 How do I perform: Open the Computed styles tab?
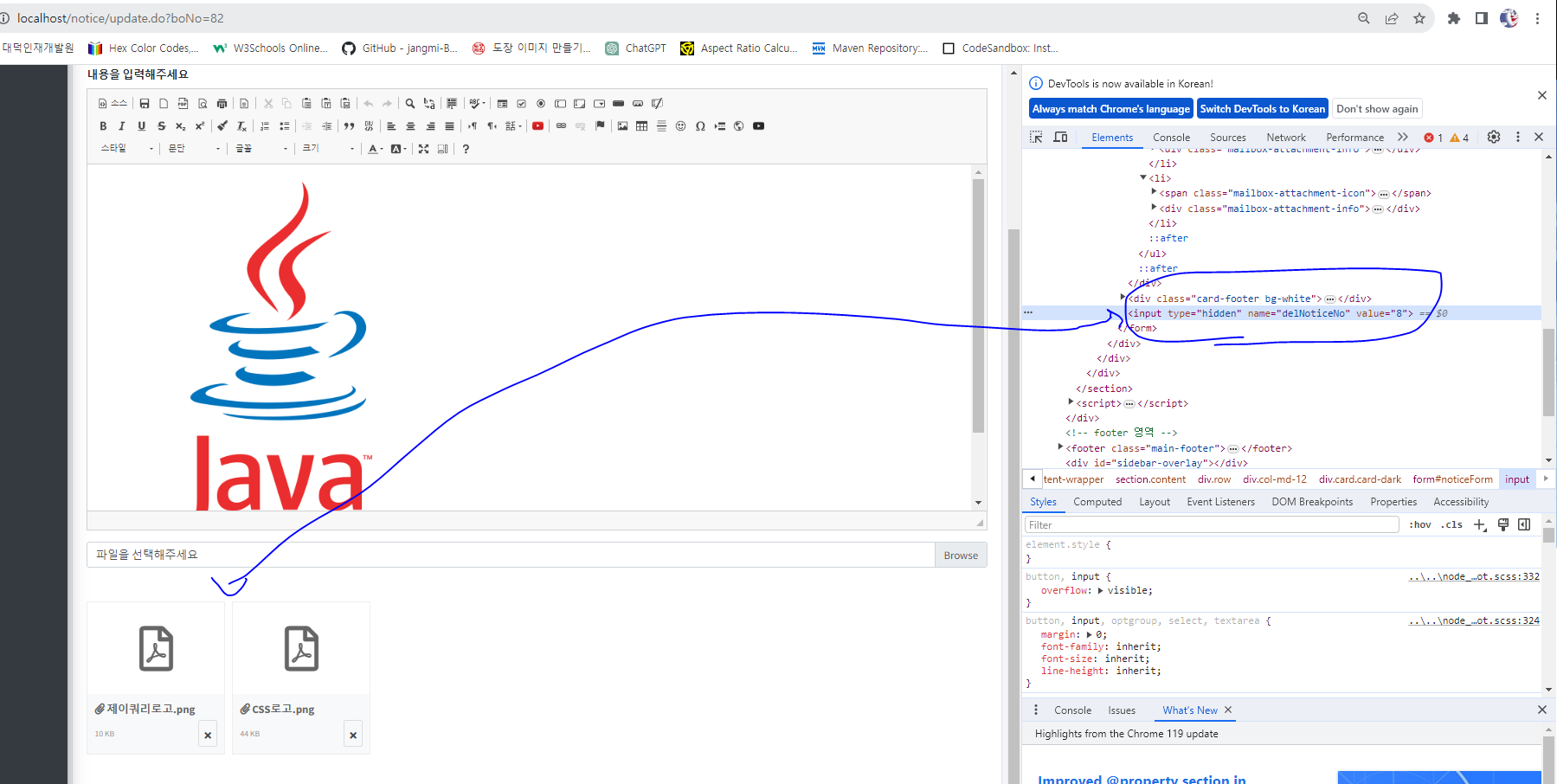pyautogui.click(x=1097, y=502)
